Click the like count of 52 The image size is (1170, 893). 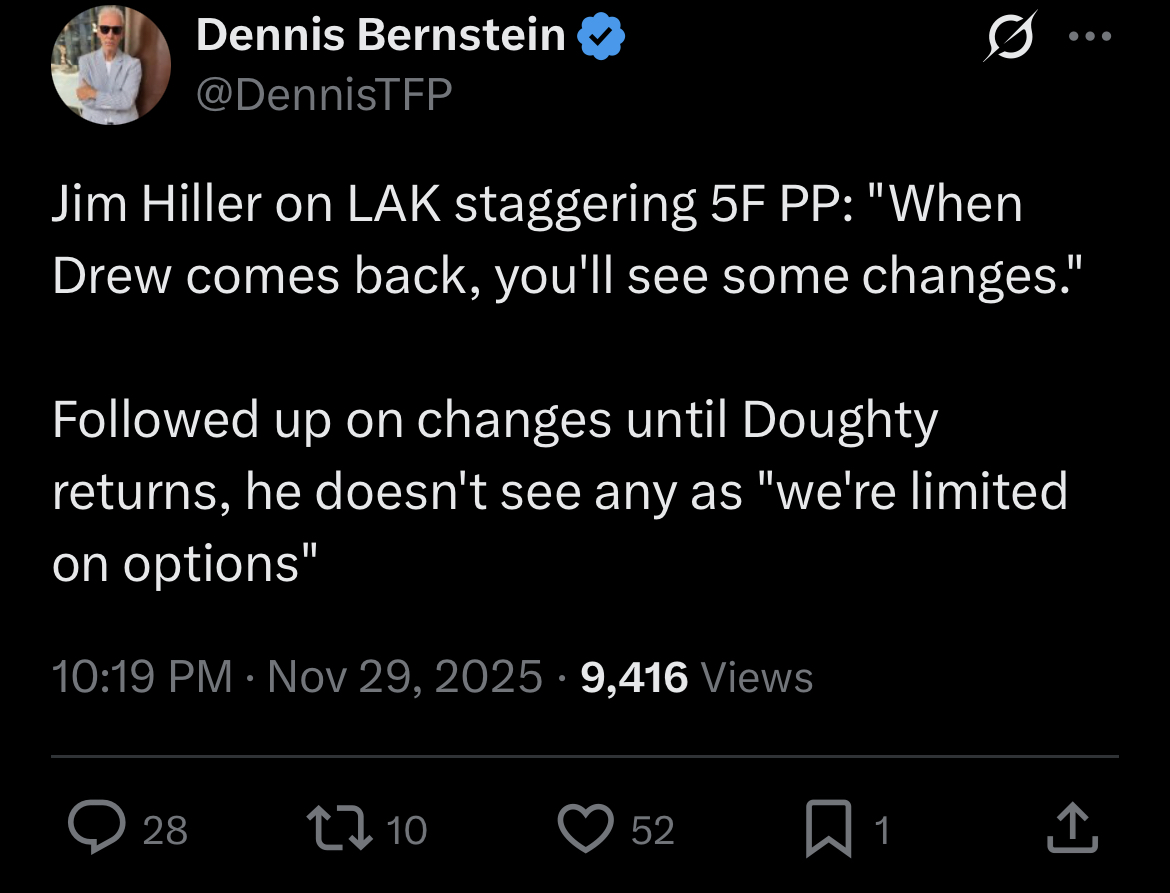tap(652, 830)
